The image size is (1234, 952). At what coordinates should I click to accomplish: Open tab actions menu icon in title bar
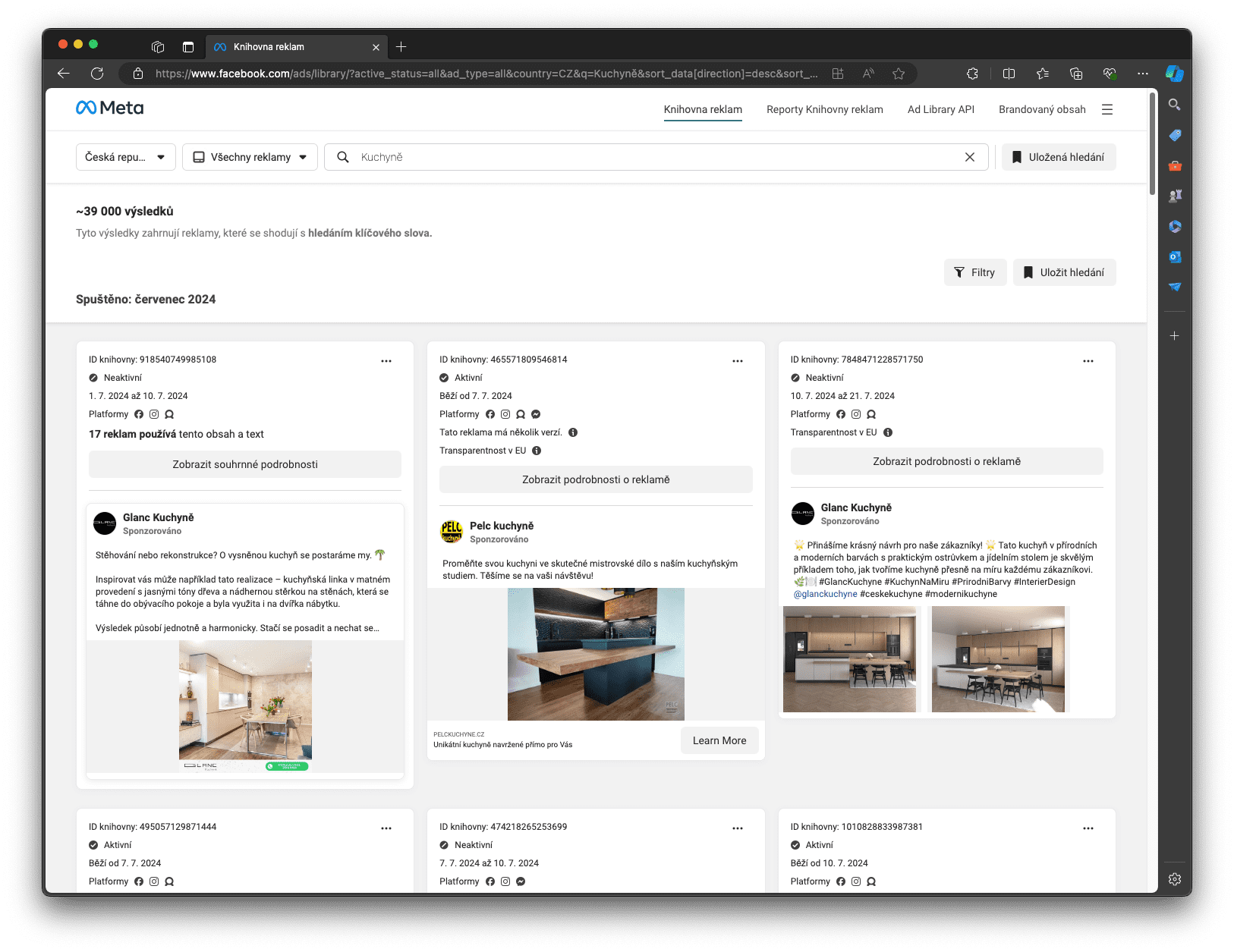pyautogui.click(x=188, y=47)
